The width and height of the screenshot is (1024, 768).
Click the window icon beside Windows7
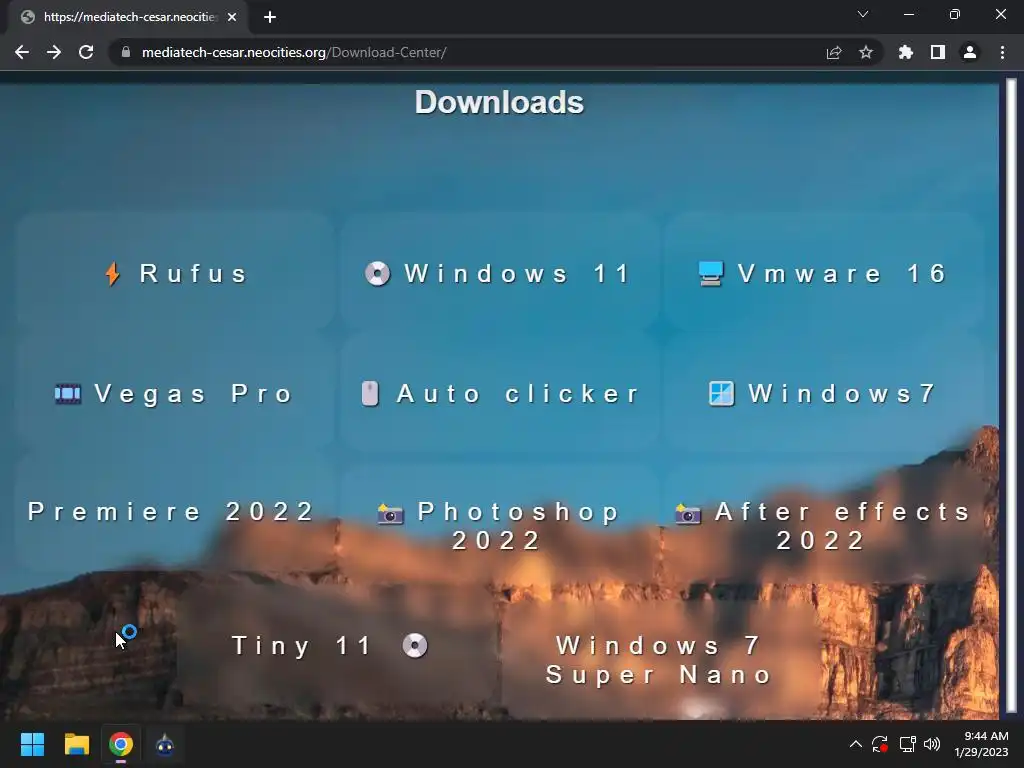722,394
